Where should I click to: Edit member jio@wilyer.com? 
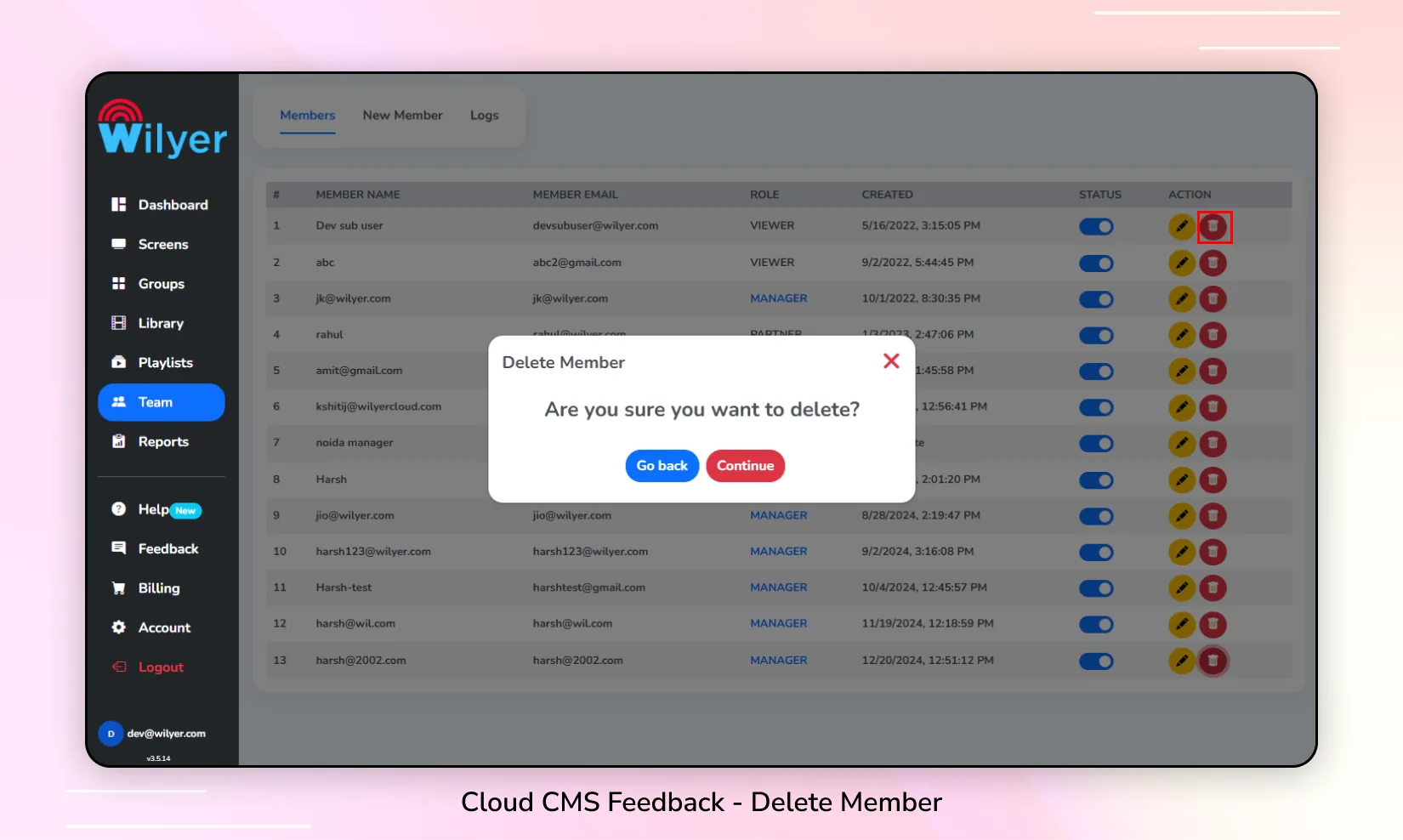point(1182,516)
